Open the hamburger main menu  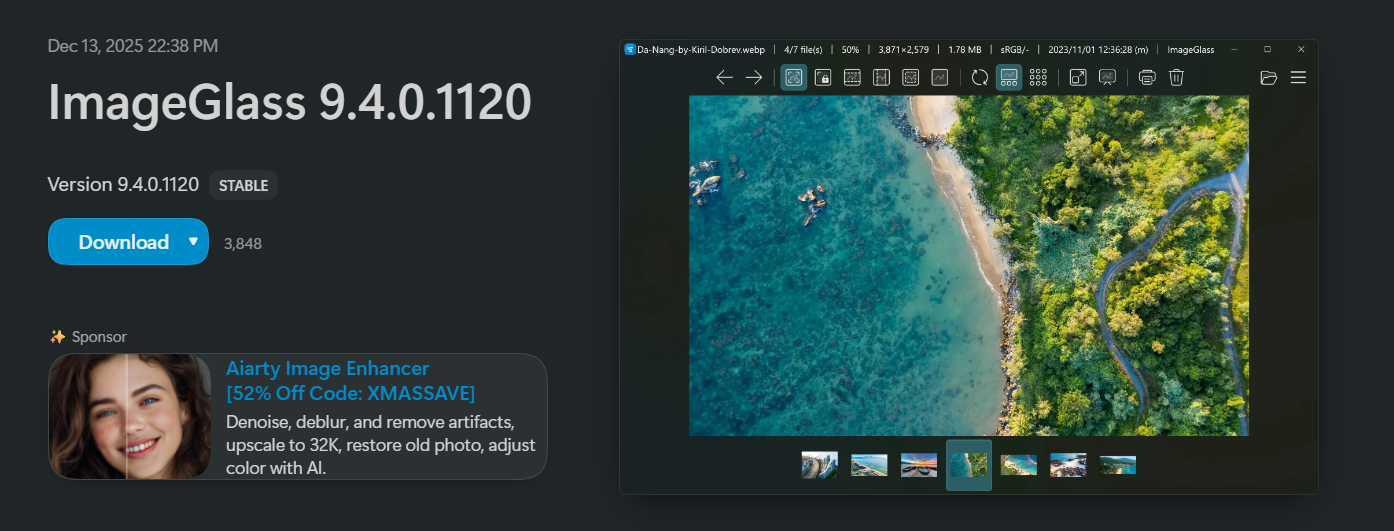[x=1298, y=77]
